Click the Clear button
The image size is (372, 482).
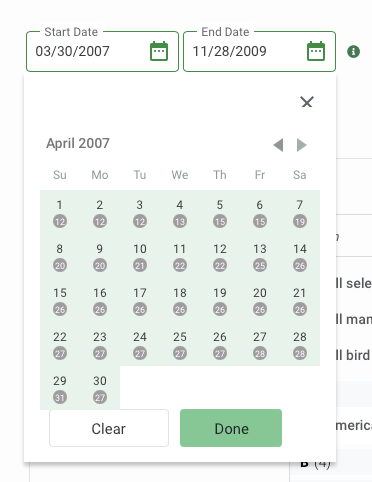coord(109,428)
